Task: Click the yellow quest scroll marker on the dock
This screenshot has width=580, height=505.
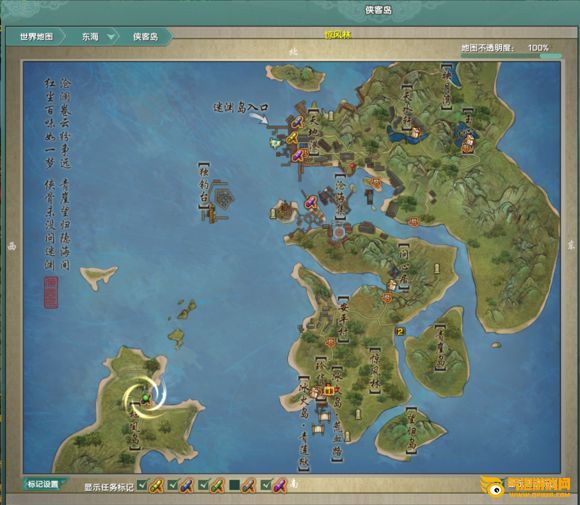Action: (x=291, y=138)
